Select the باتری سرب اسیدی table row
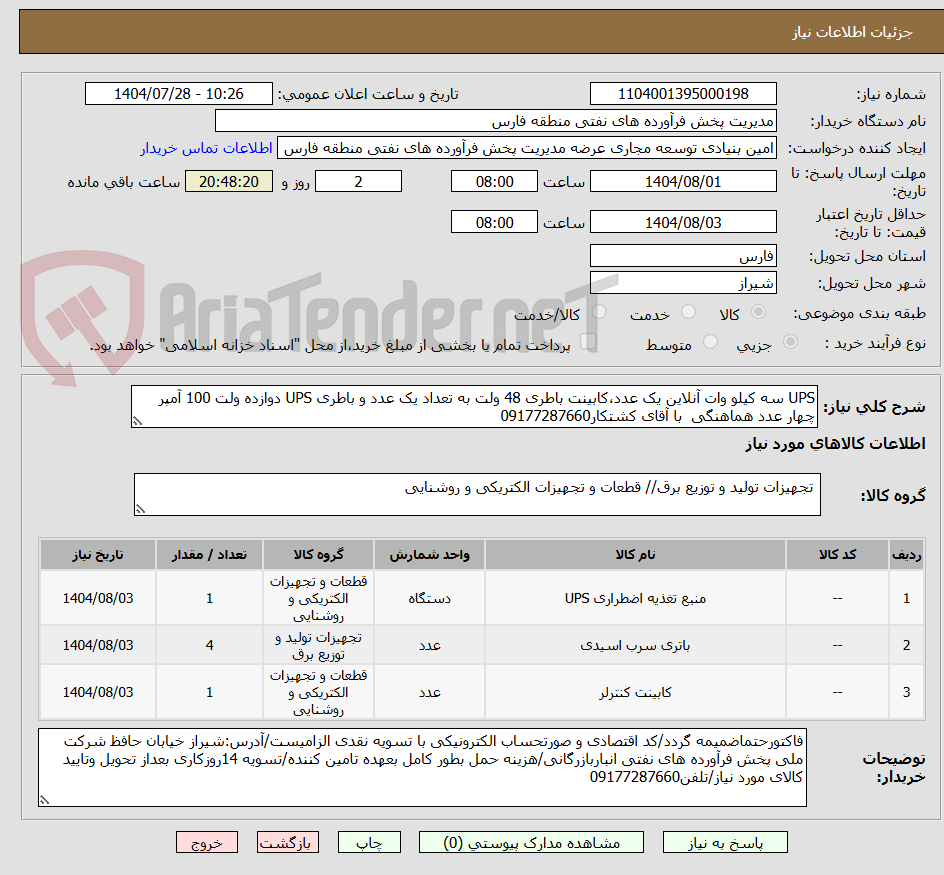The image size is (944, 875). (x=472, y=644)
